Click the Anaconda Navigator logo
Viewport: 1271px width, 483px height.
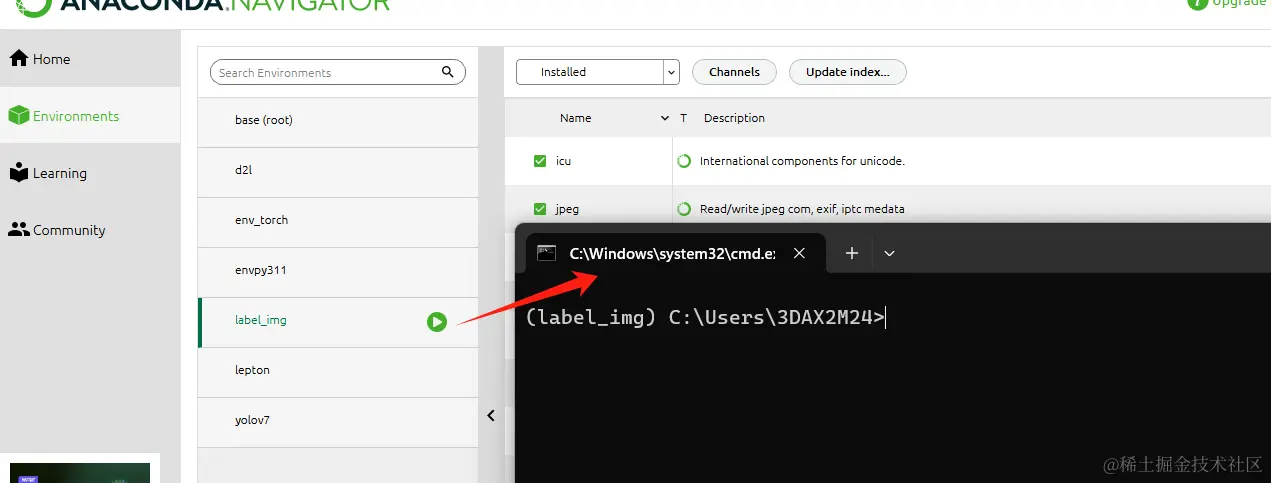(204, 6)
